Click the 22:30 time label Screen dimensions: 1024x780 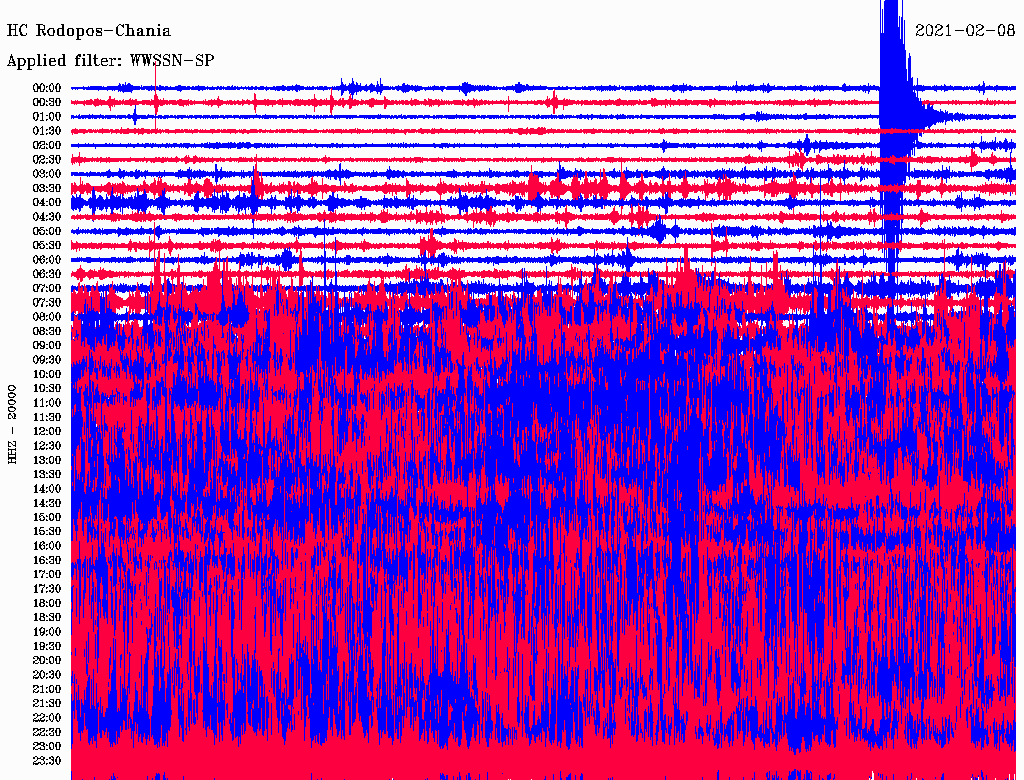pyautogui.click(x=47, y=732)
